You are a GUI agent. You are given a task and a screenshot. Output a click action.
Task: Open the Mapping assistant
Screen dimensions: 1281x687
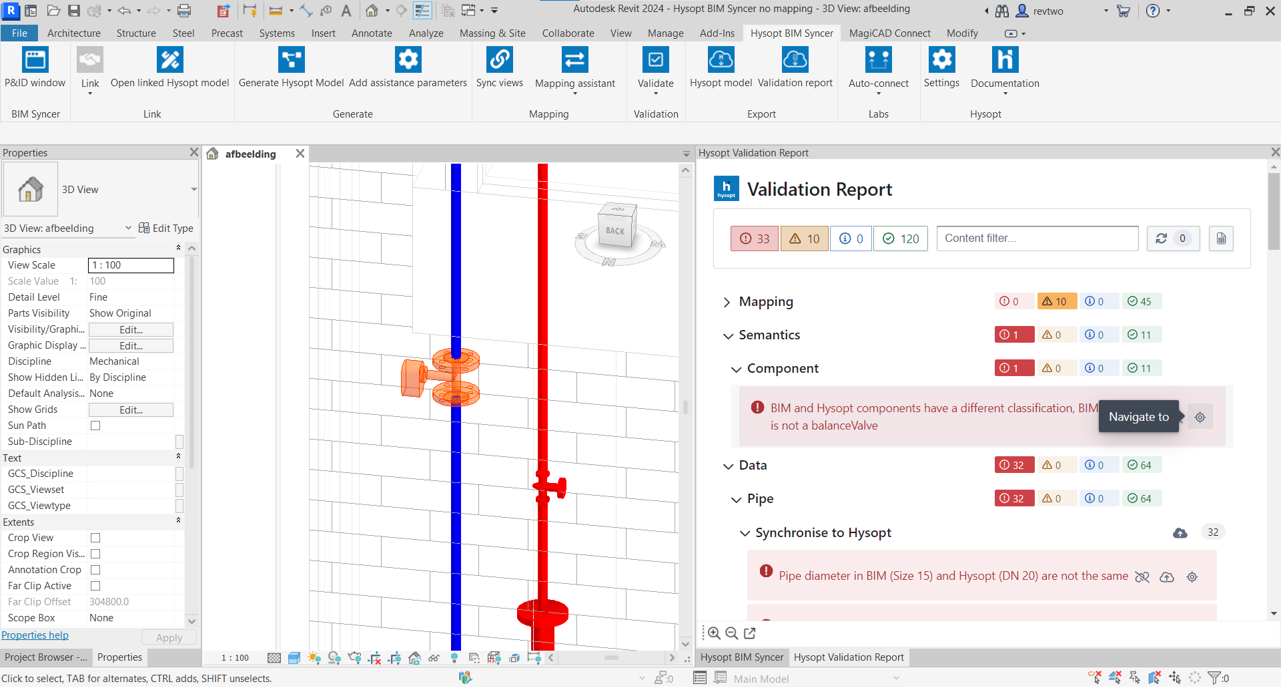click(575, 70)
